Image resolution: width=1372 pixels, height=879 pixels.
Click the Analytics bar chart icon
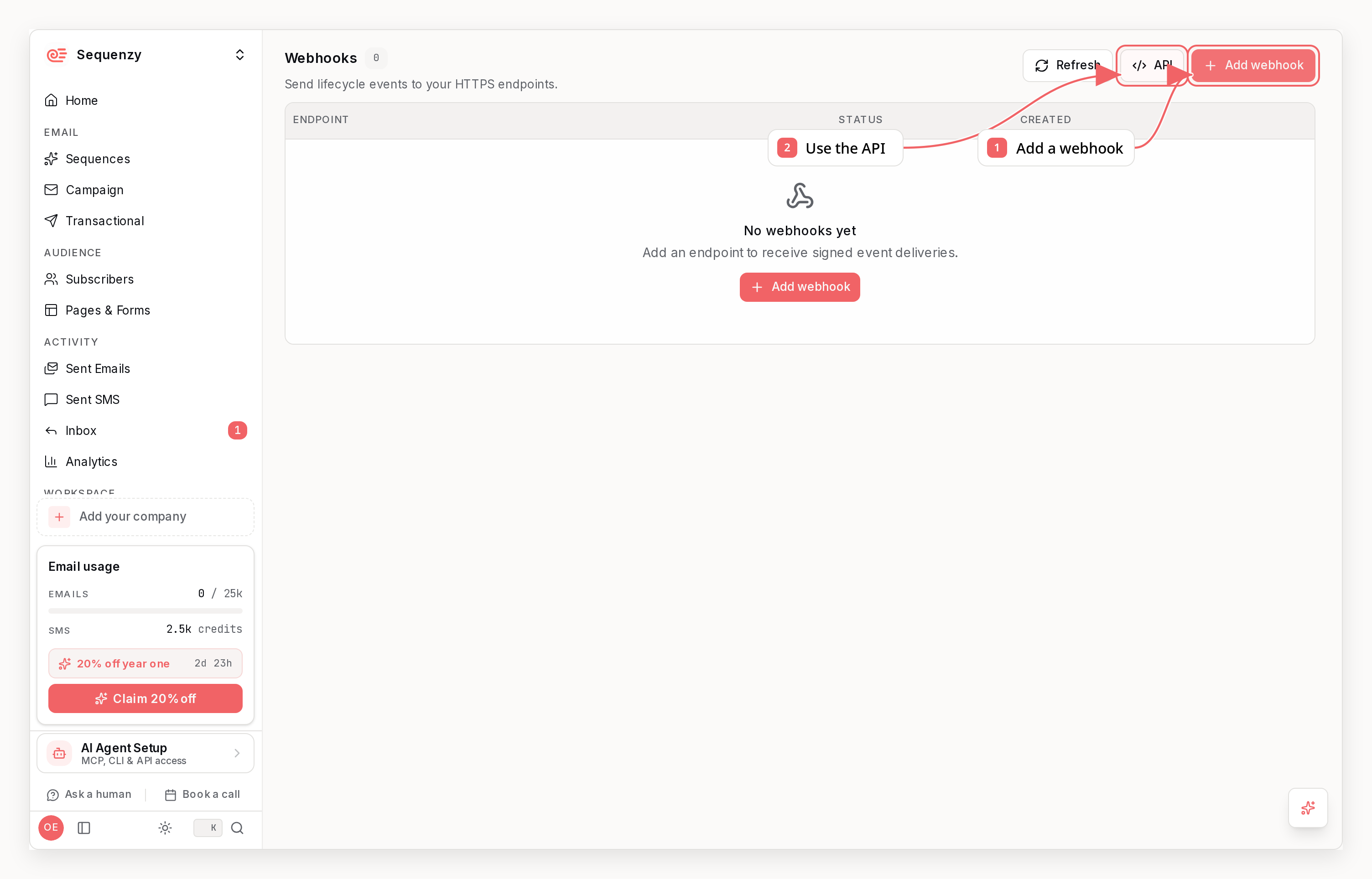click(52, 461)
